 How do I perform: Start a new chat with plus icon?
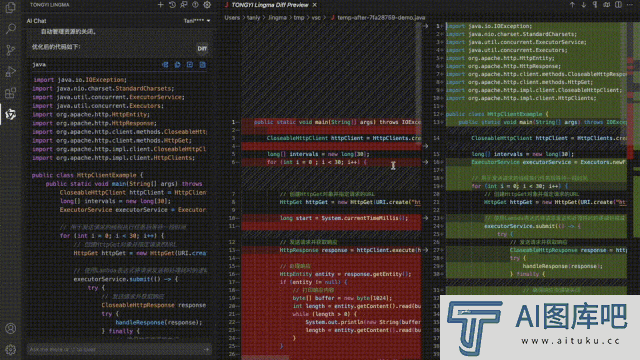point(160,5)
